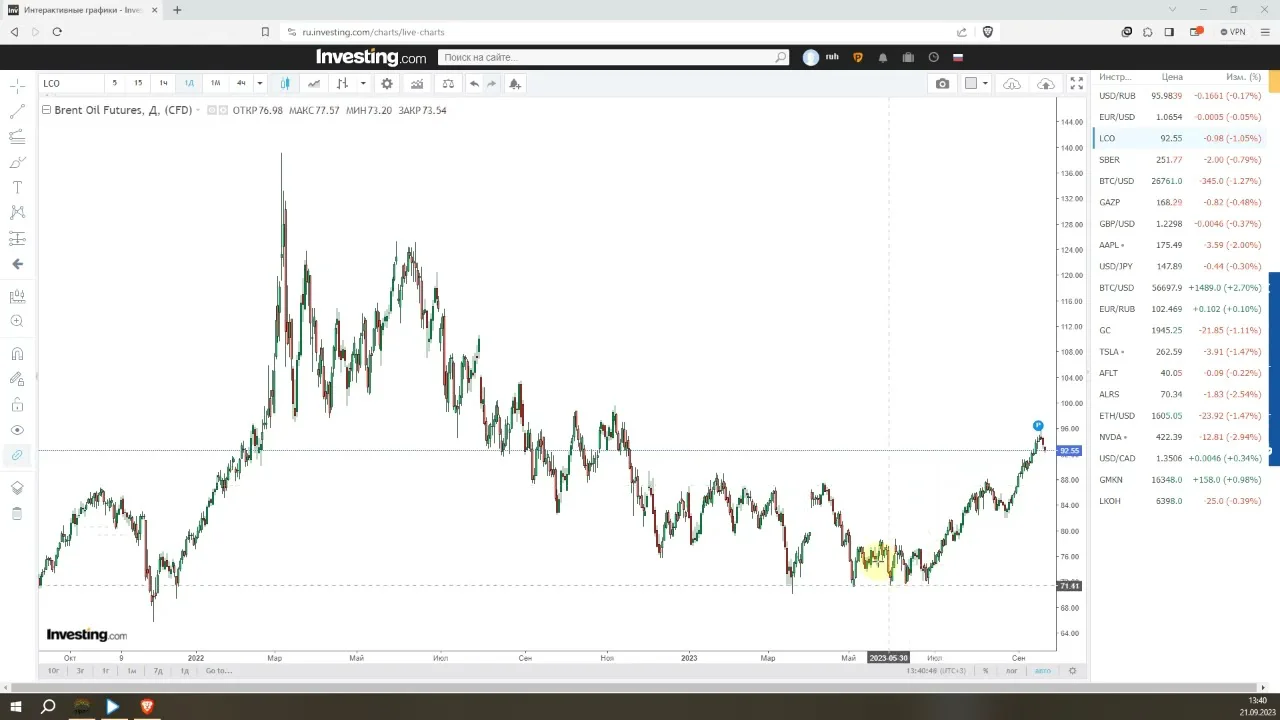Open the indicators menu
The width and height of the screenshot is (1280, 720).
[417, 84]
